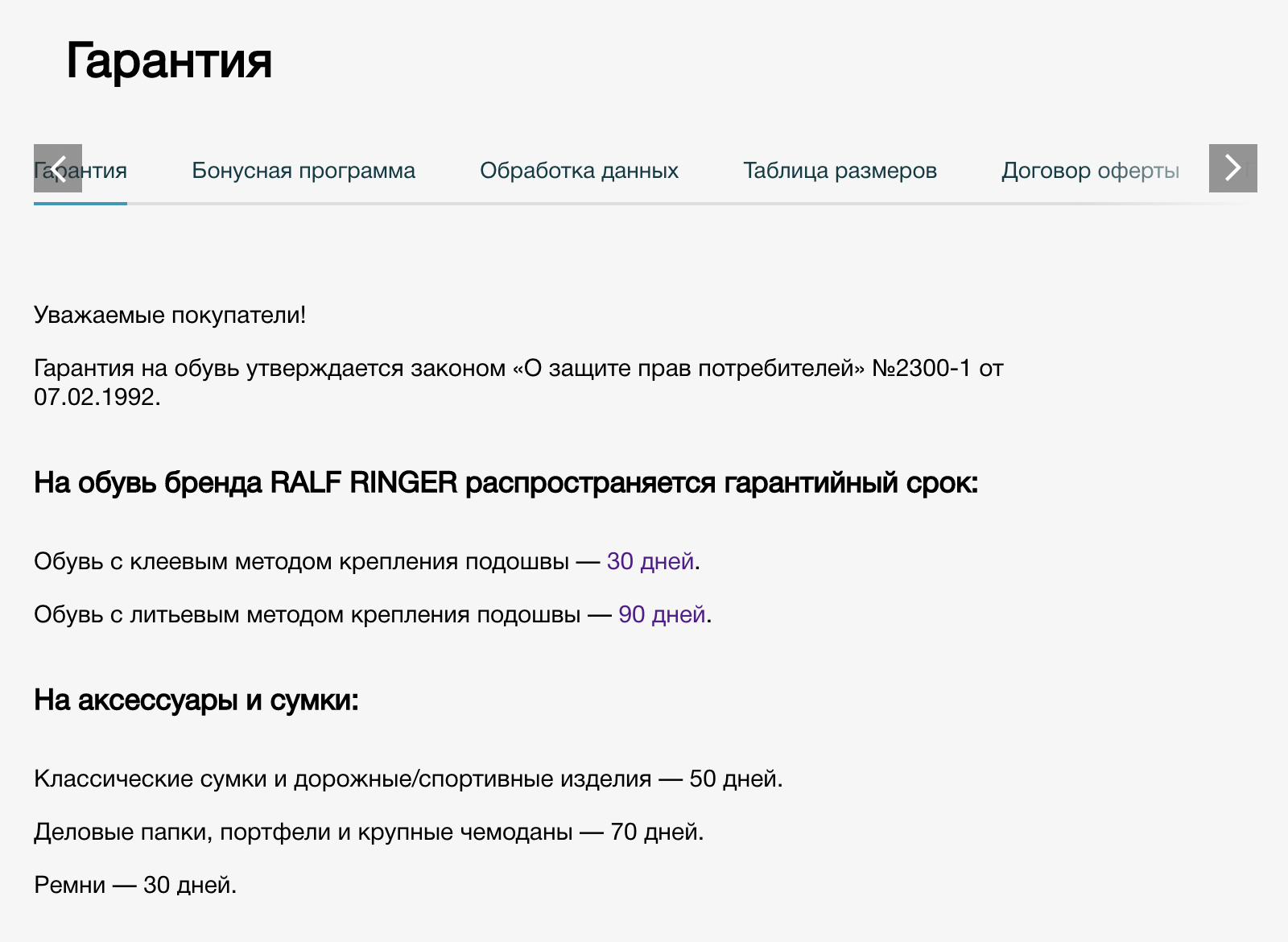Click the next arrow on tab strip
The image size is (1288, 942).
pyautogui.click(x=1232, y=168)
